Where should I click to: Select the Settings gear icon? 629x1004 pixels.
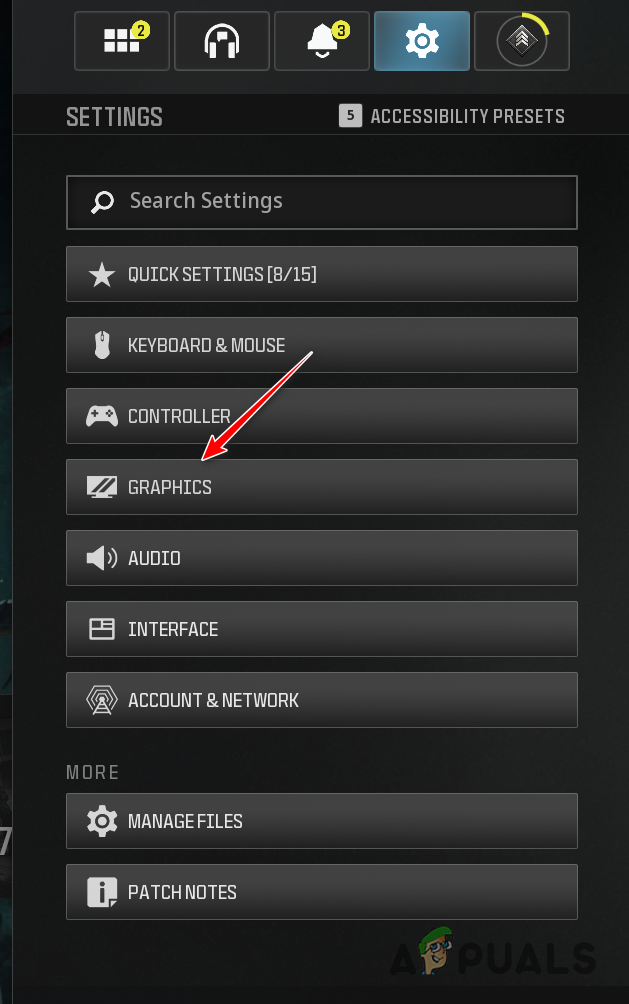click(x=421, y=41)
